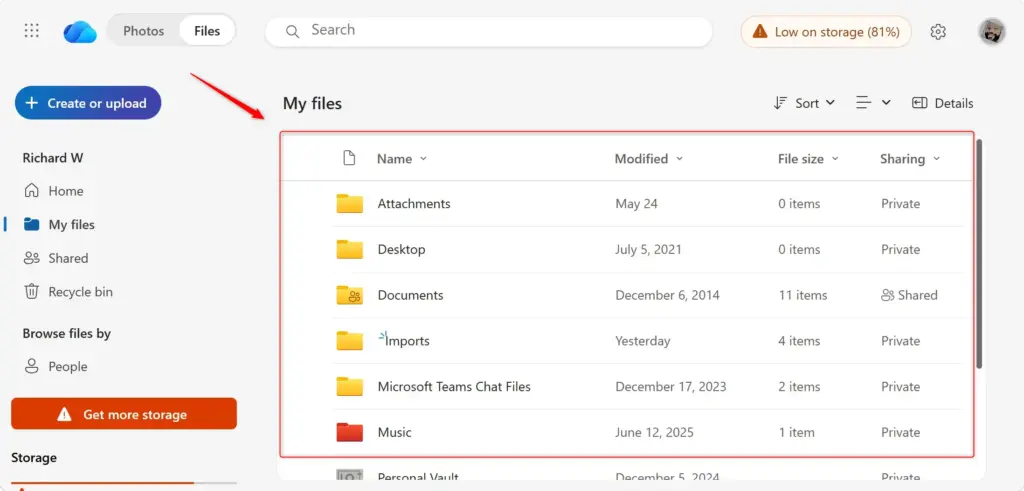This screenshot has height=491, width=1024.
Task: Open Microsoft Teams Chat Files folder
Action: tap(454, 387)
